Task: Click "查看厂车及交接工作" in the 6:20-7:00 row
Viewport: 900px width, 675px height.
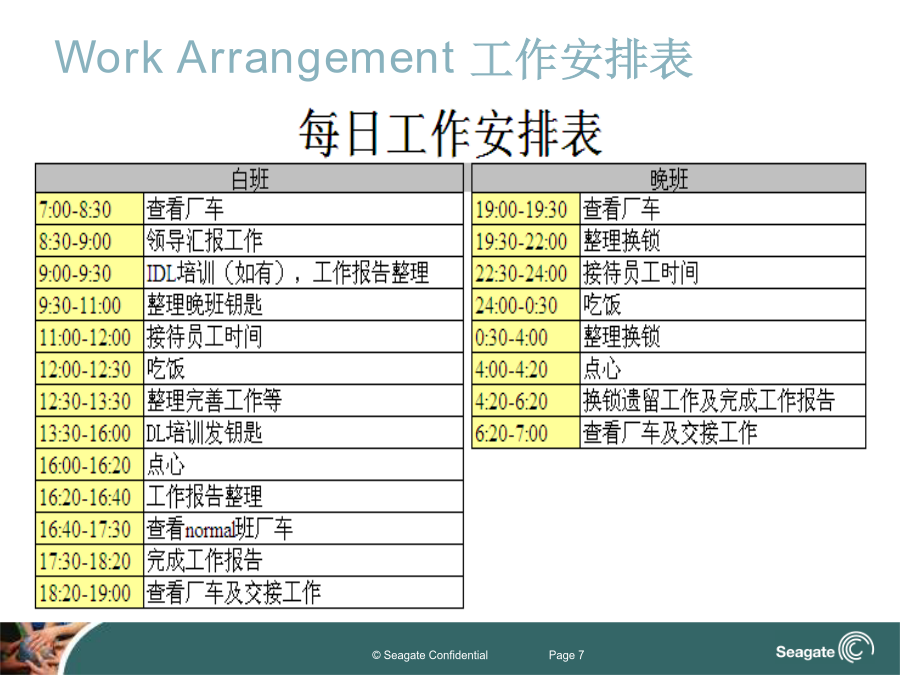Action: [x=723, y=433]
